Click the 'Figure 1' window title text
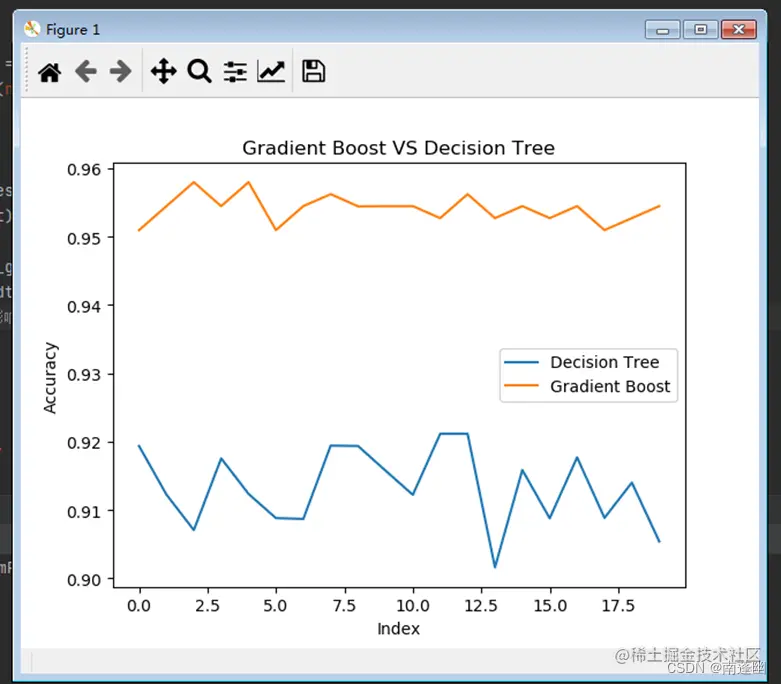The image size is (781, 684). (73, 30)
